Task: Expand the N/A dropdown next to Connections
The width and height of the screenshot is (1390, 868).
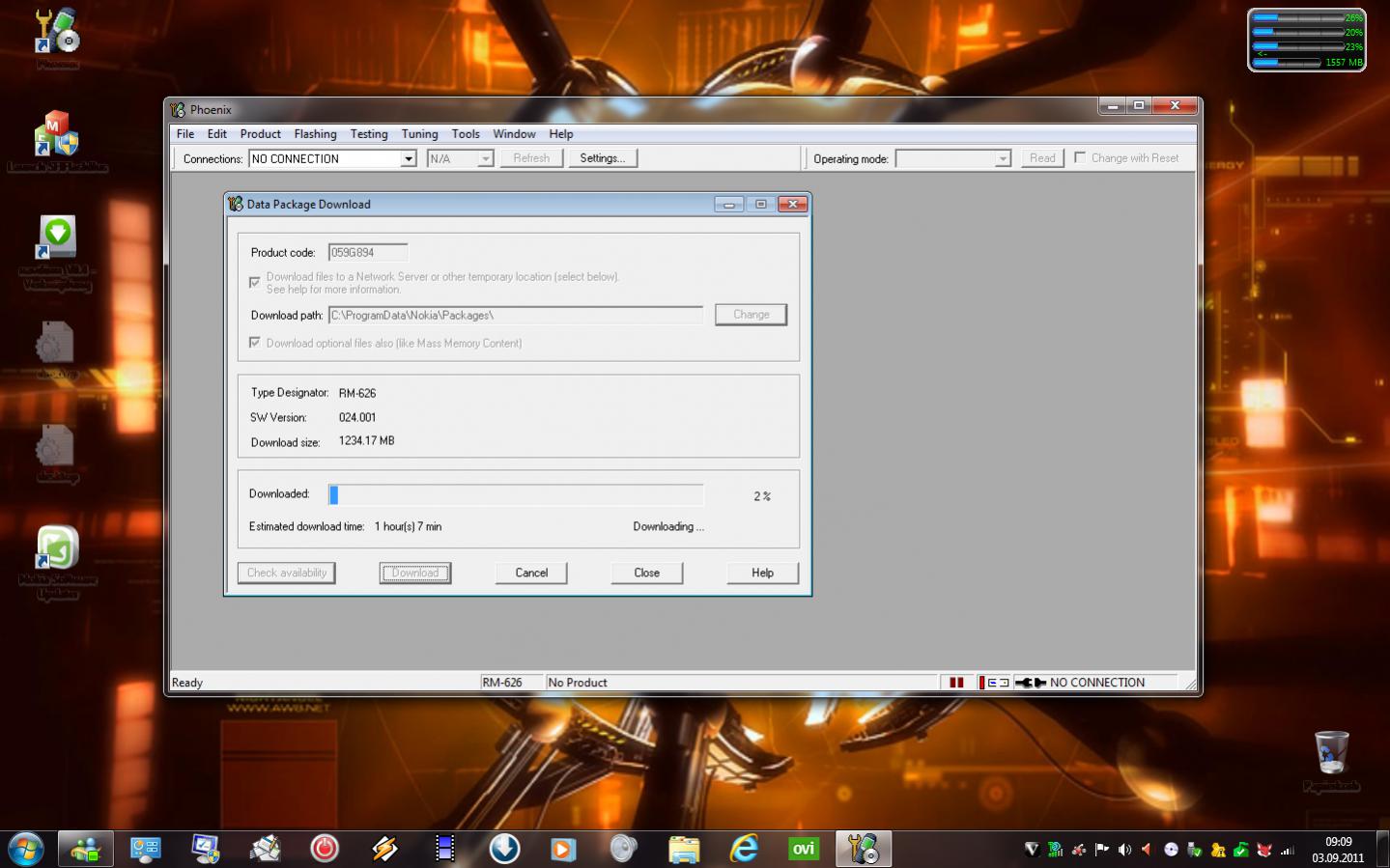Action: pyautogui.click(x=486, y=158)
